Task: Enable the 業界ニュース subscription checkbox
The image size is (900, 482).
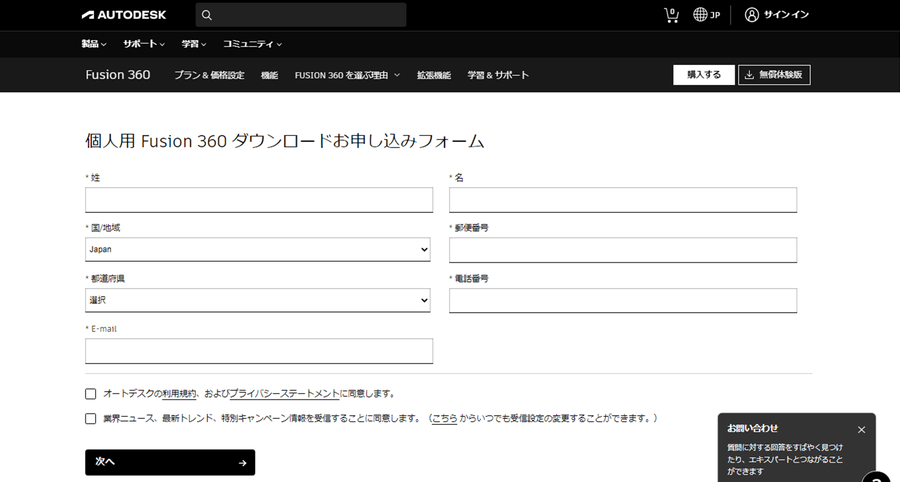Action: tap(91, 418)
